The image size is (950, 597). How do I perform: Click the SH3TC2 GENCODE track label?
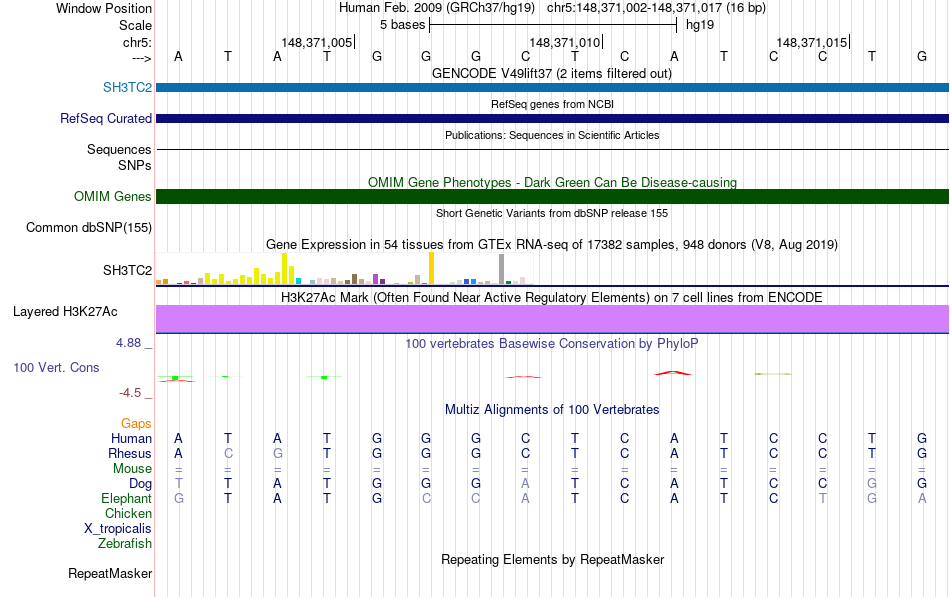(127, 87)
